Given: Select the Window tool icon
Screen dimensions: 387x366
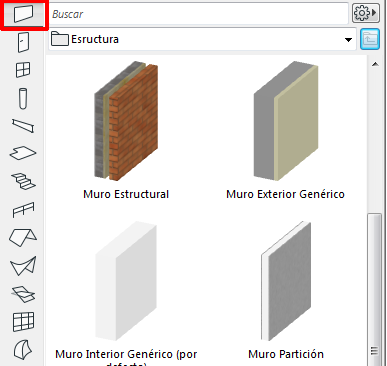Looking at the screenshot, I should click(x=23, y=70).
